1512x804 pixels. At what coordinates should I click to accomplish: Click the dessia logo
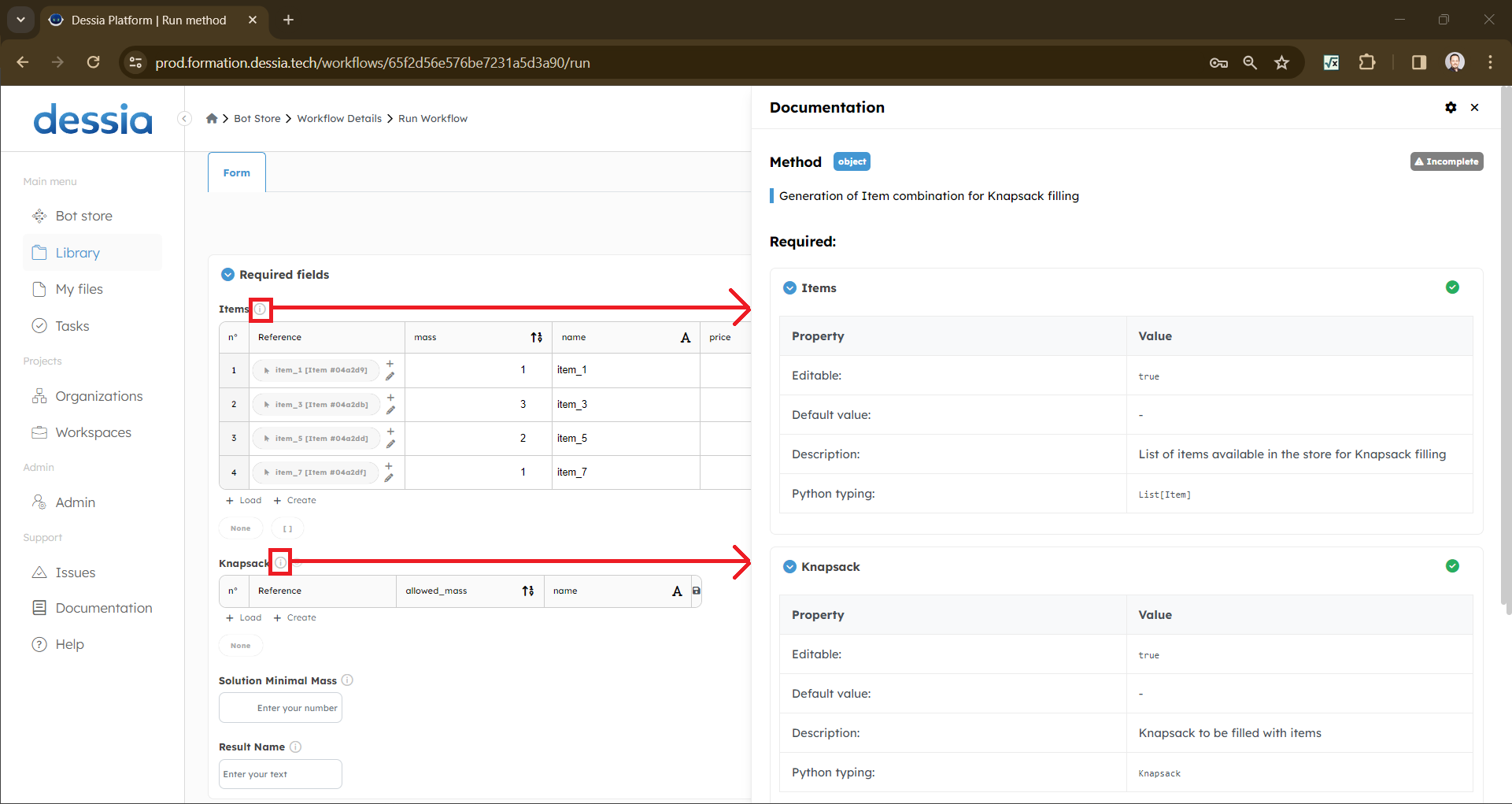[93, 119]
